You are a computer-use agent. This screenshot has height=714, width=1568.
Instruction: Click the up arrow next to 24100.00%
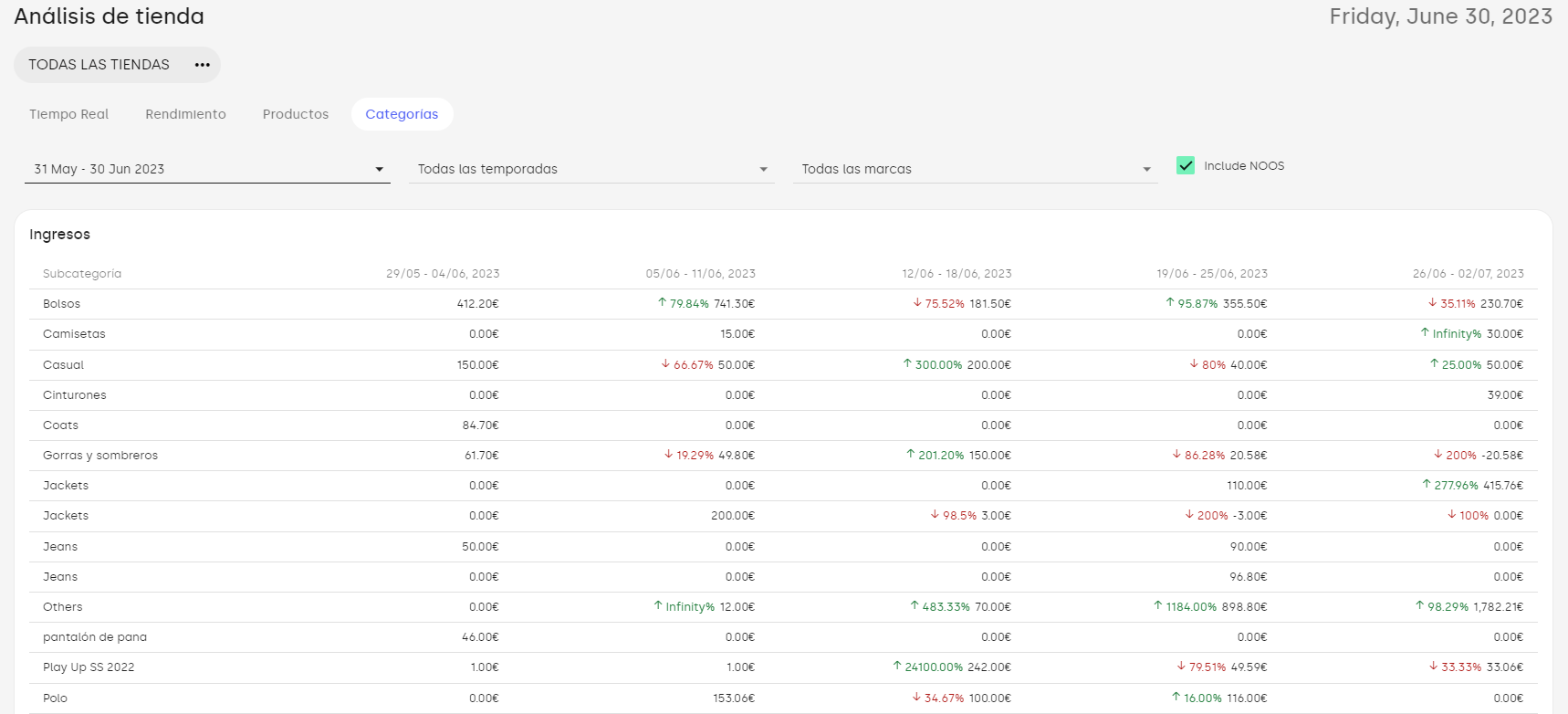[x=897, y=666]
